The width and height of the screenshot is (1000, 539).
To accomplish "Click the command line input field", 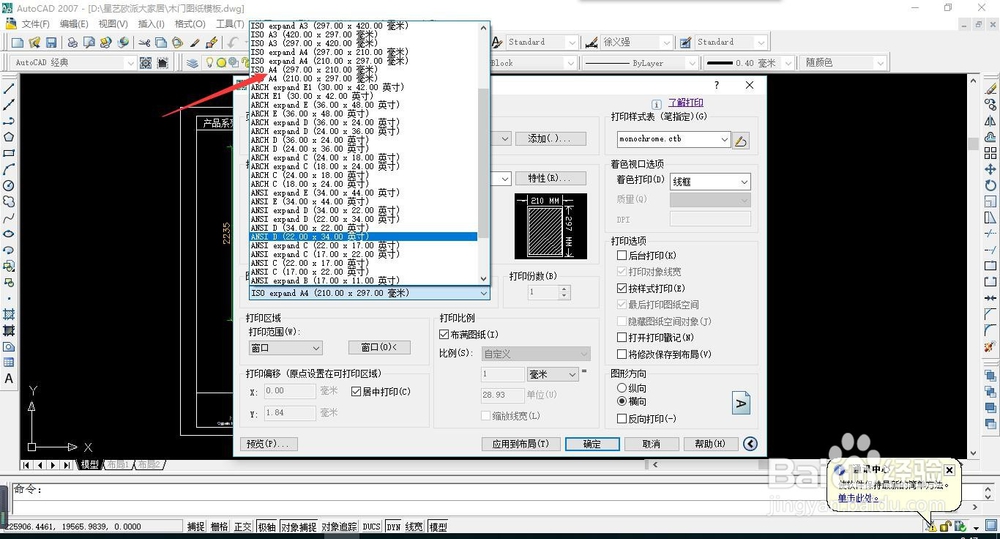I will (x=491, y=491).
